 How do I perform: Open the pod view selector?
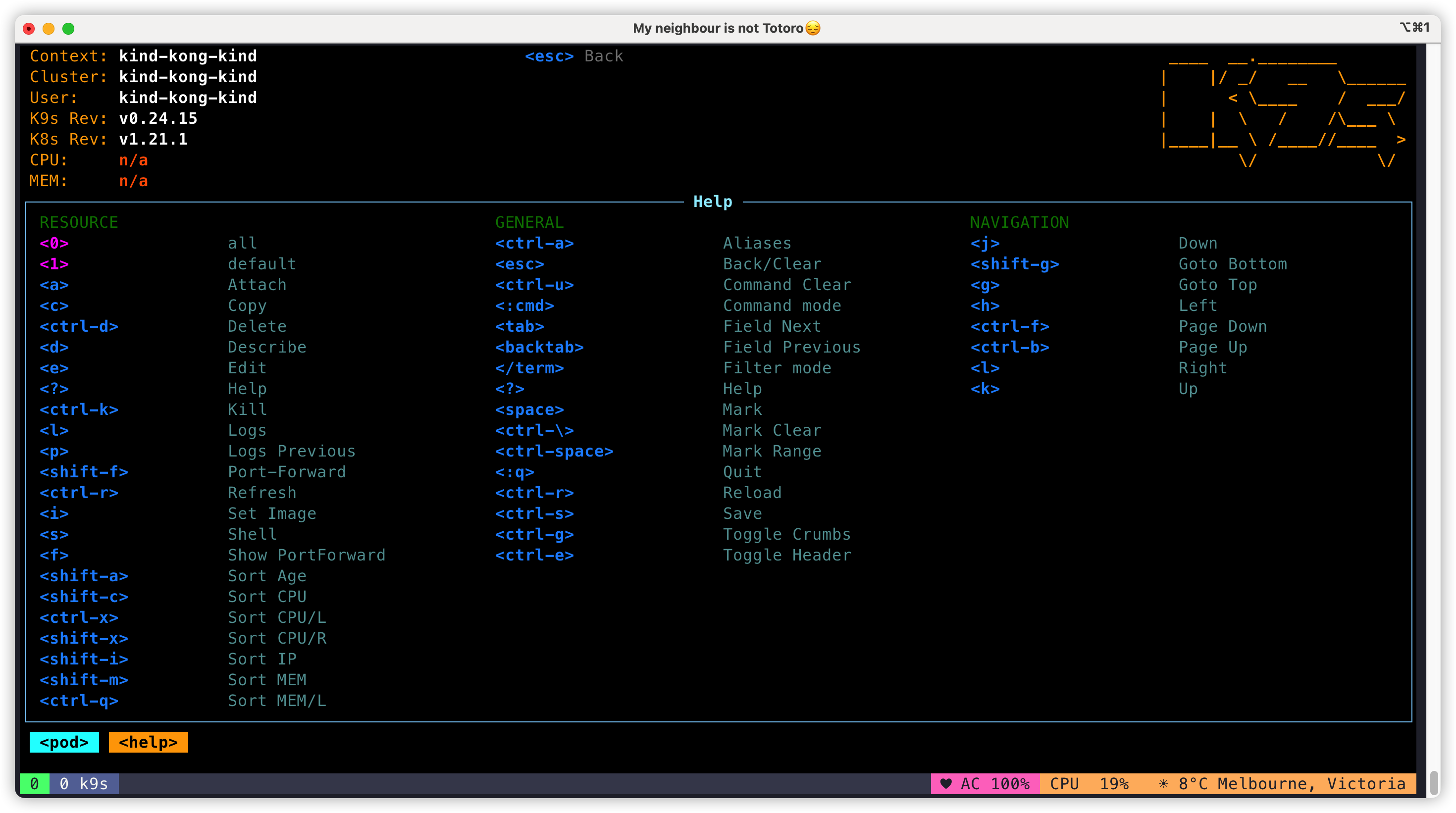64,742
